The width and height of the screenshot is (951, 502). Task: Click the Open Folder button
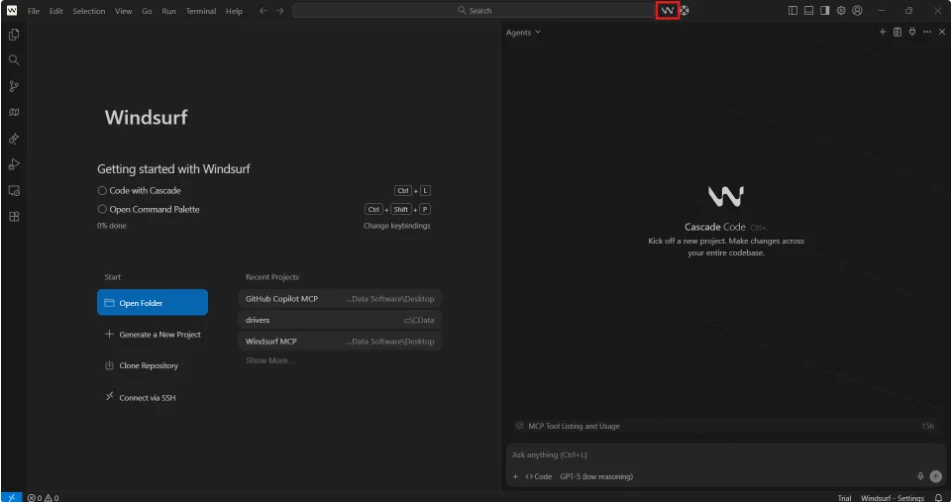click(x=152, y=303)
